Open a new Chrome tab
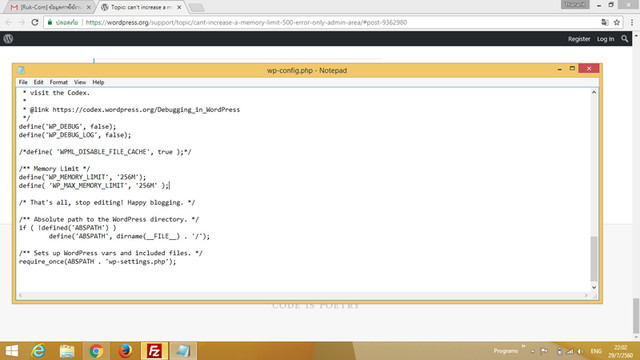 tap(196, 8)
